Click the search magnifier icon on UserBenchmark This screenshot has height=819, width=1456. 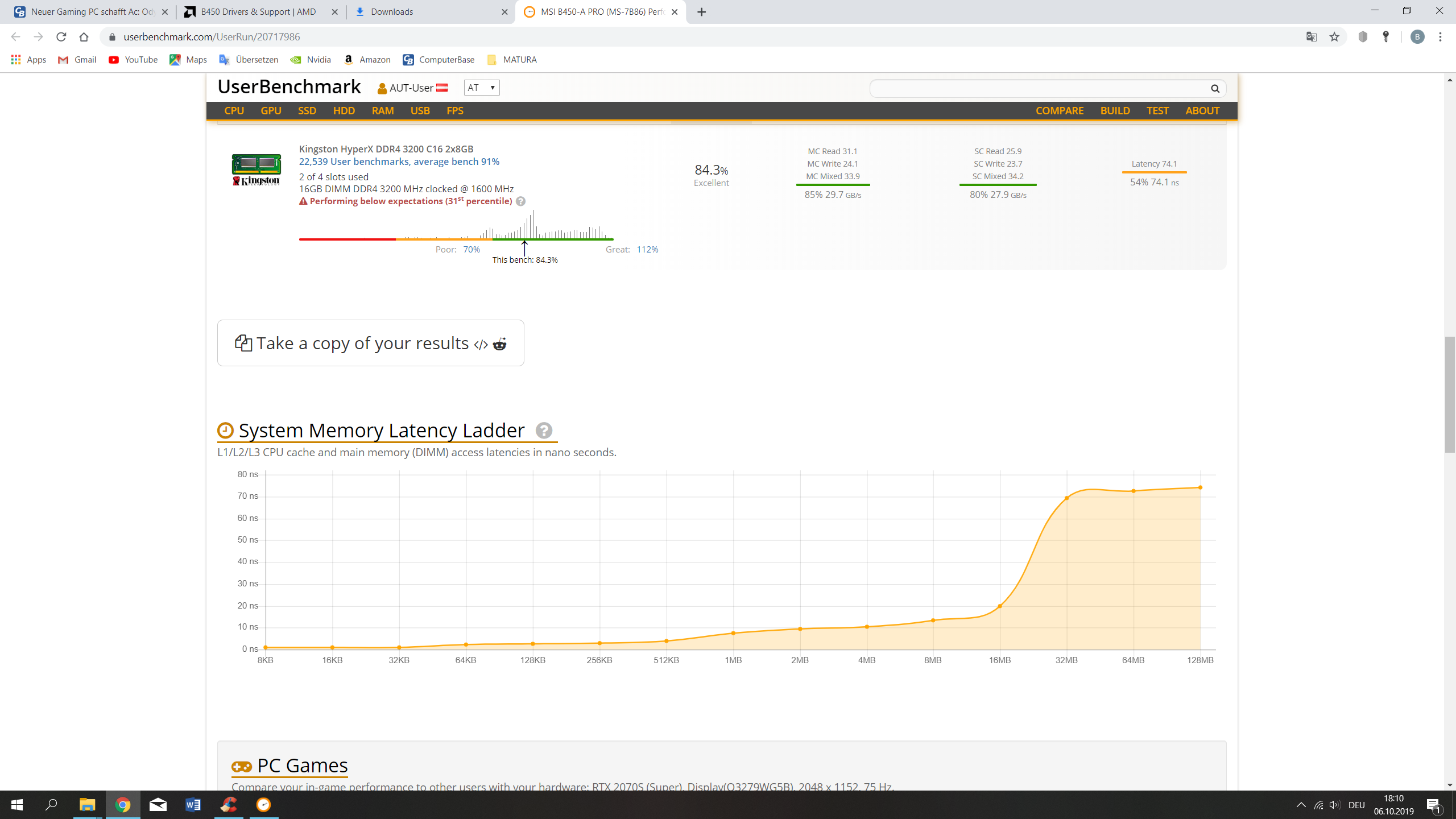click(x=1215, y=88)
